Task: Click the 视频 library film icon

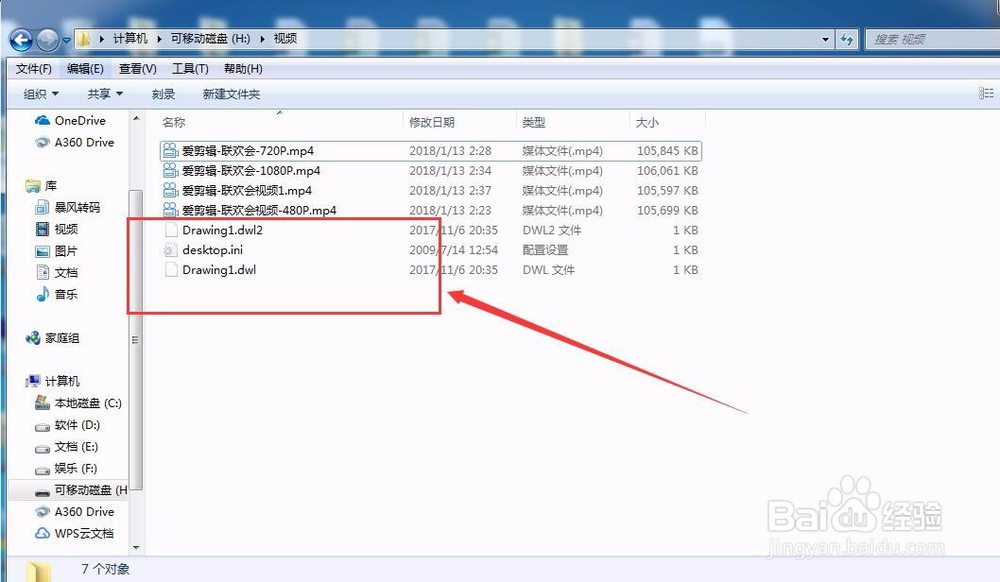Action: [x=42, y=229]
